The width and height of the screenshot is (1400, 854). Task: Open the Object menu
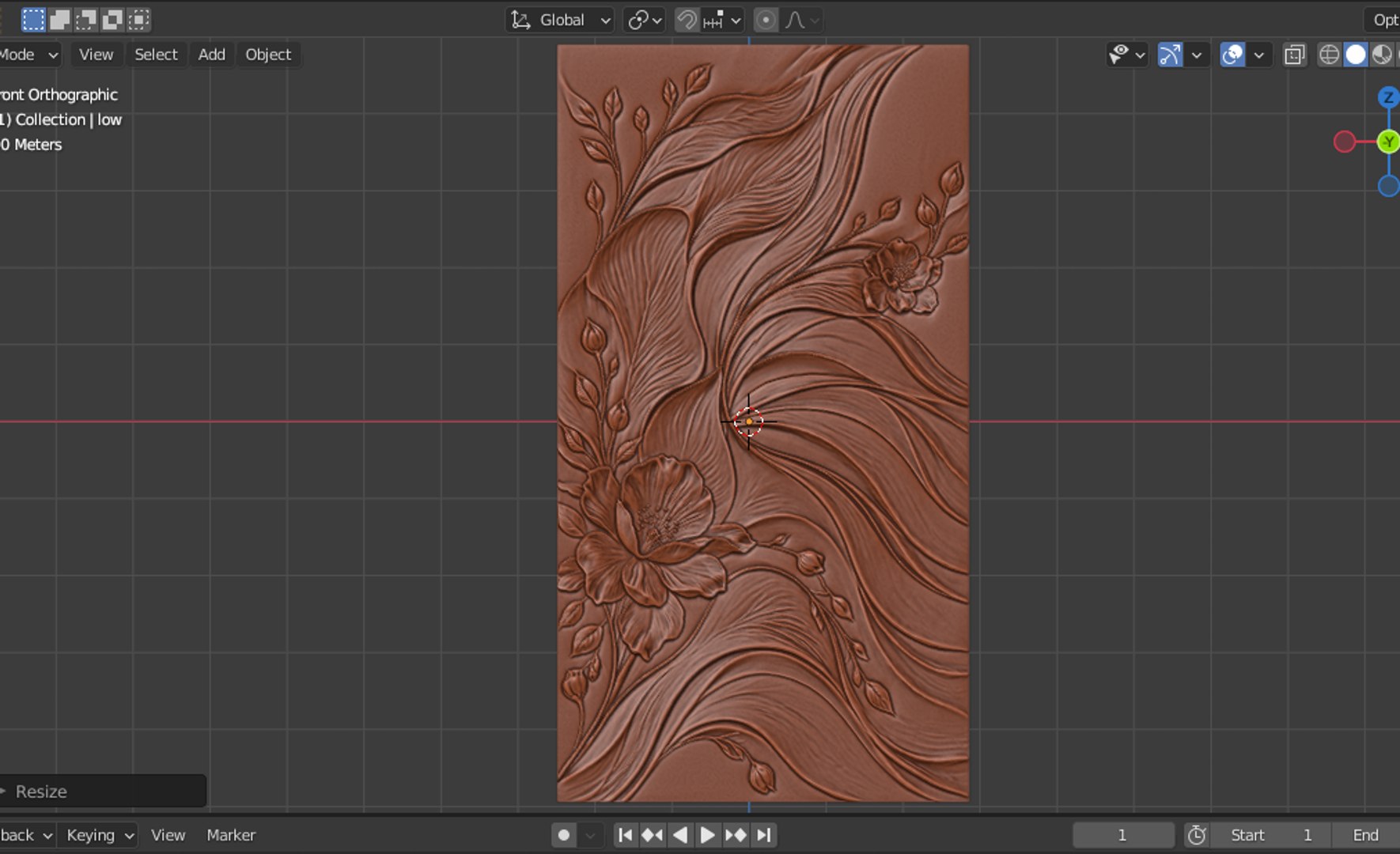pos(268,55)
